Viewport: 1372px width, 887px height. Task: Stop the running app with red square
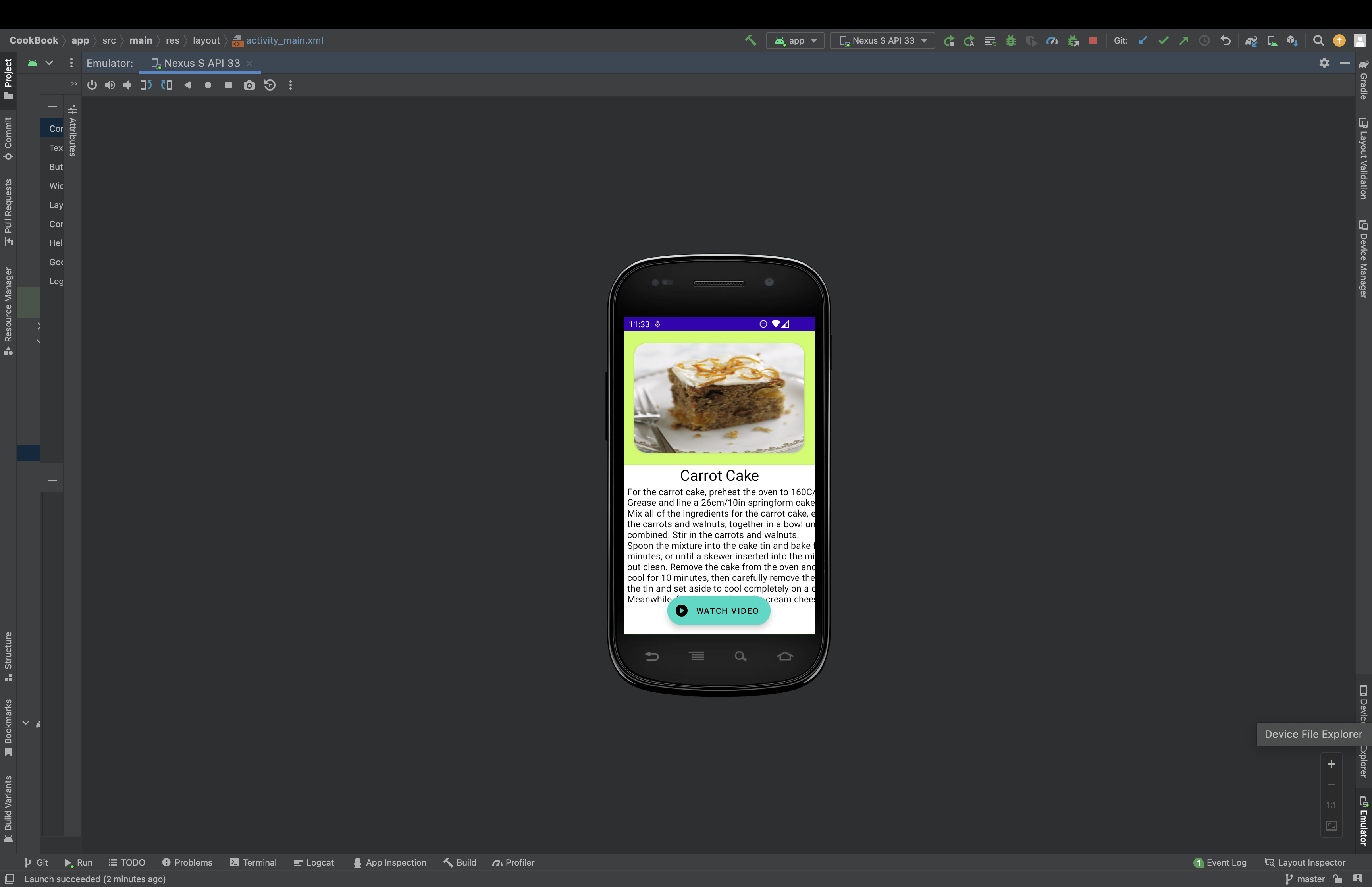click(1093, 40)
